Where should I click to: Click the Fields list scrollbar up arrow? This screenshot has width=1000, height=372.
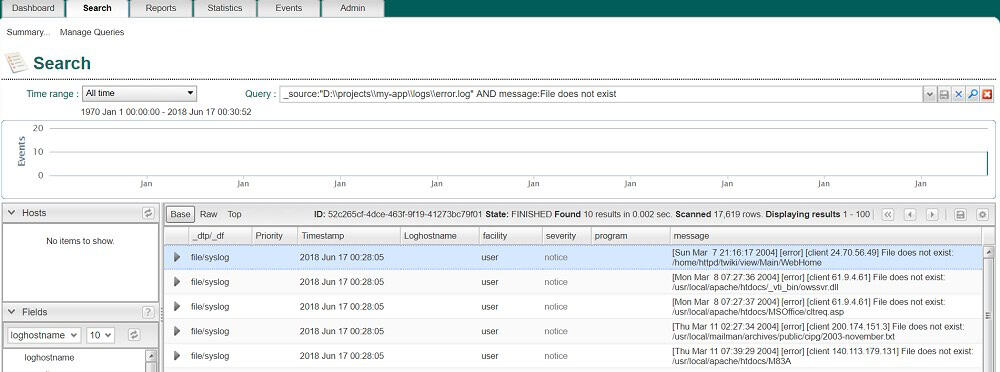coord(151,355)
